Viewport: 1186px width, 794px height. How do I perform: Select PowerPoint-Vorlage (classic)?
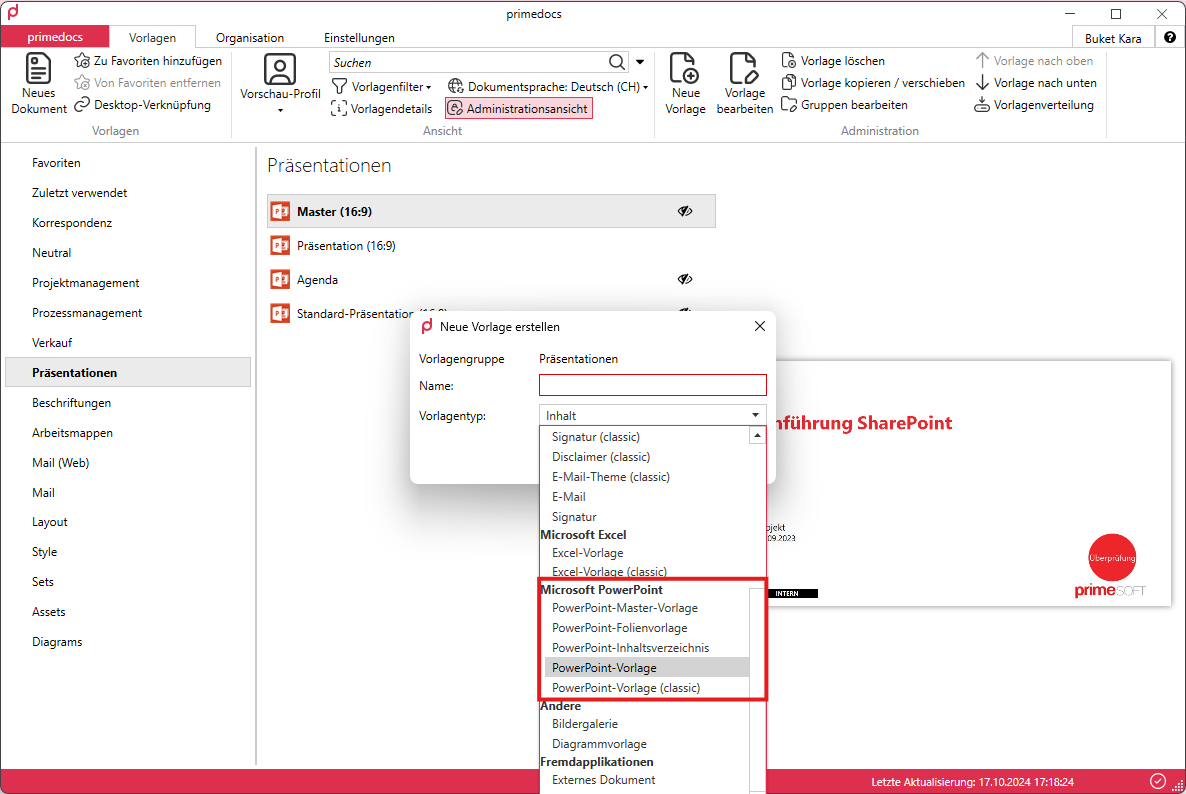tap(626, 687)
